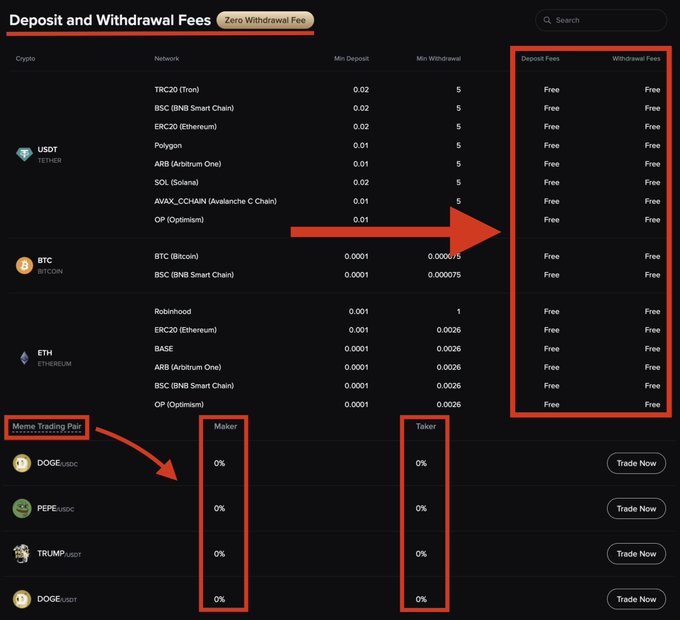Click the search magnifier icon
Screen dimensions: 680x620
547,20
